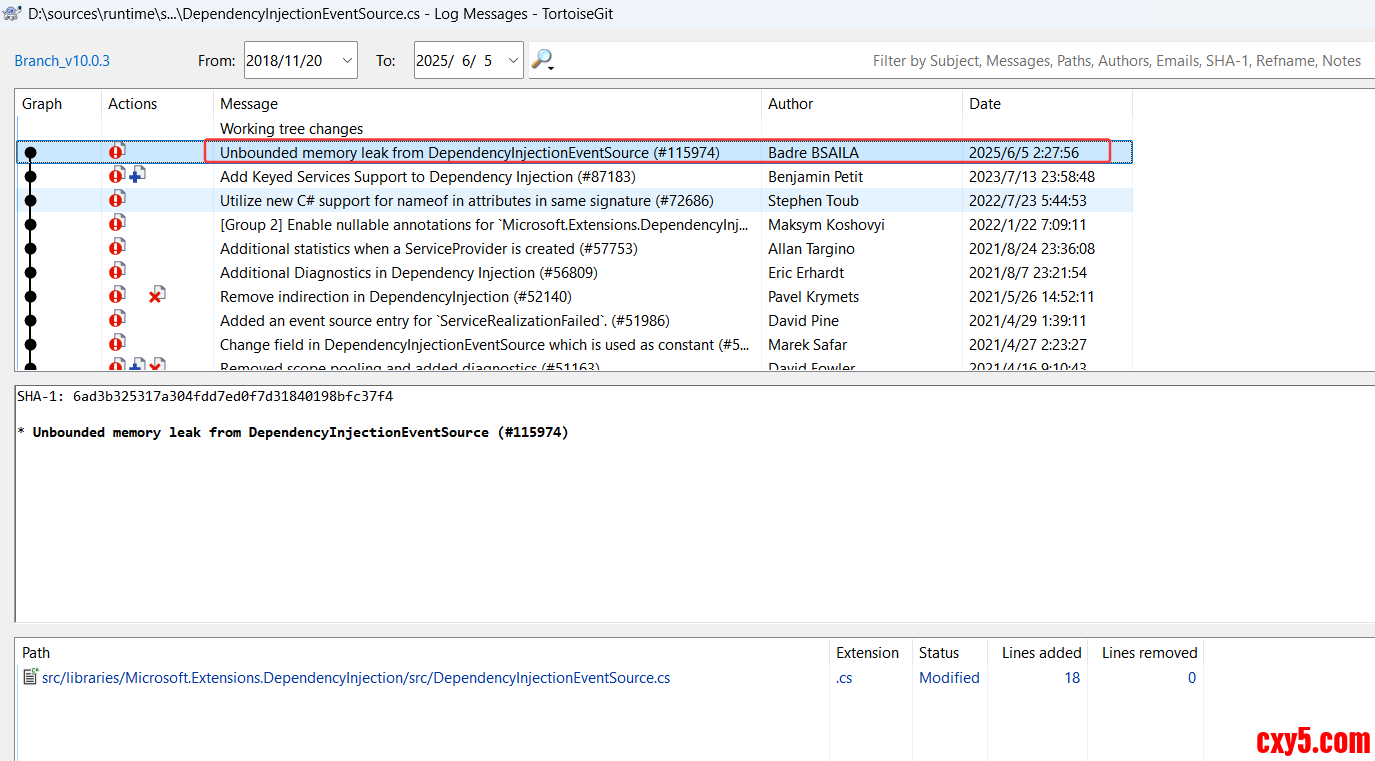The height and width of the screenshot is (761, 1375).
Task: Open the DependencyInjectionEventSource.cs file path entry
Action: (355, 678)
